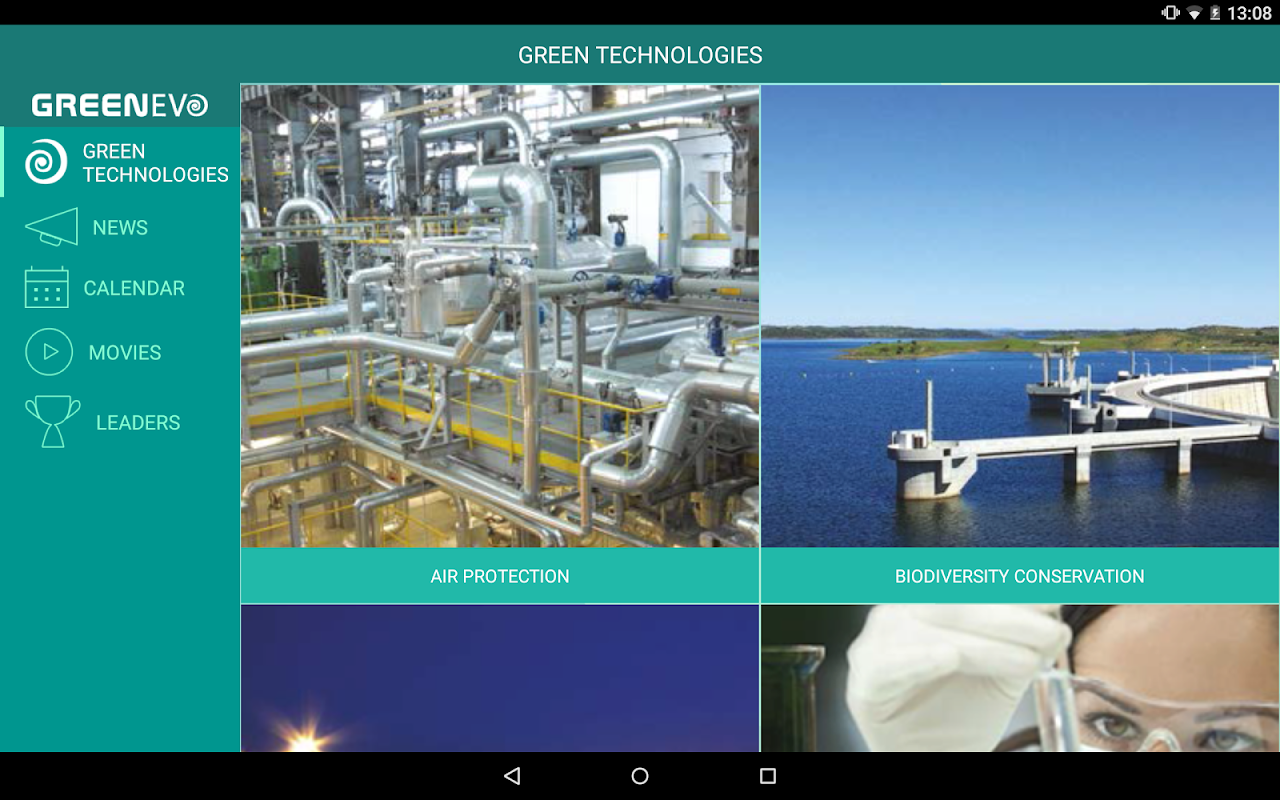
Task: Open the industrial pipes photo
Action: coord(500,316)
